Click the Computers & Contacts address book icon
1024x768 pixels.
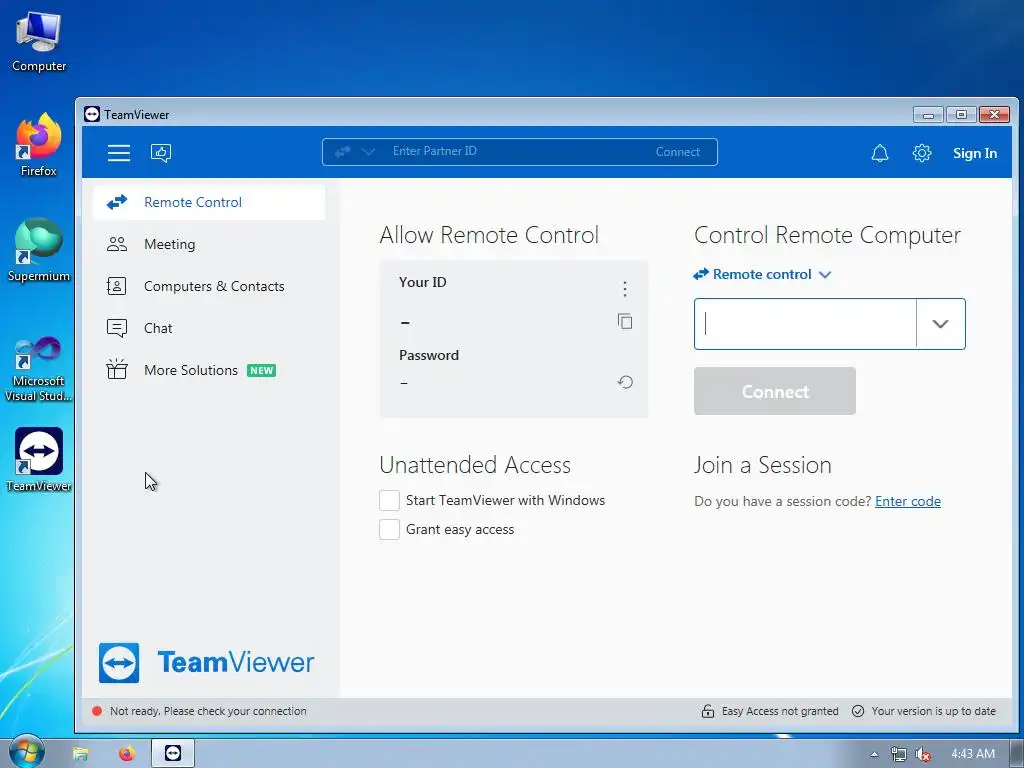click(x=116, y=286)
